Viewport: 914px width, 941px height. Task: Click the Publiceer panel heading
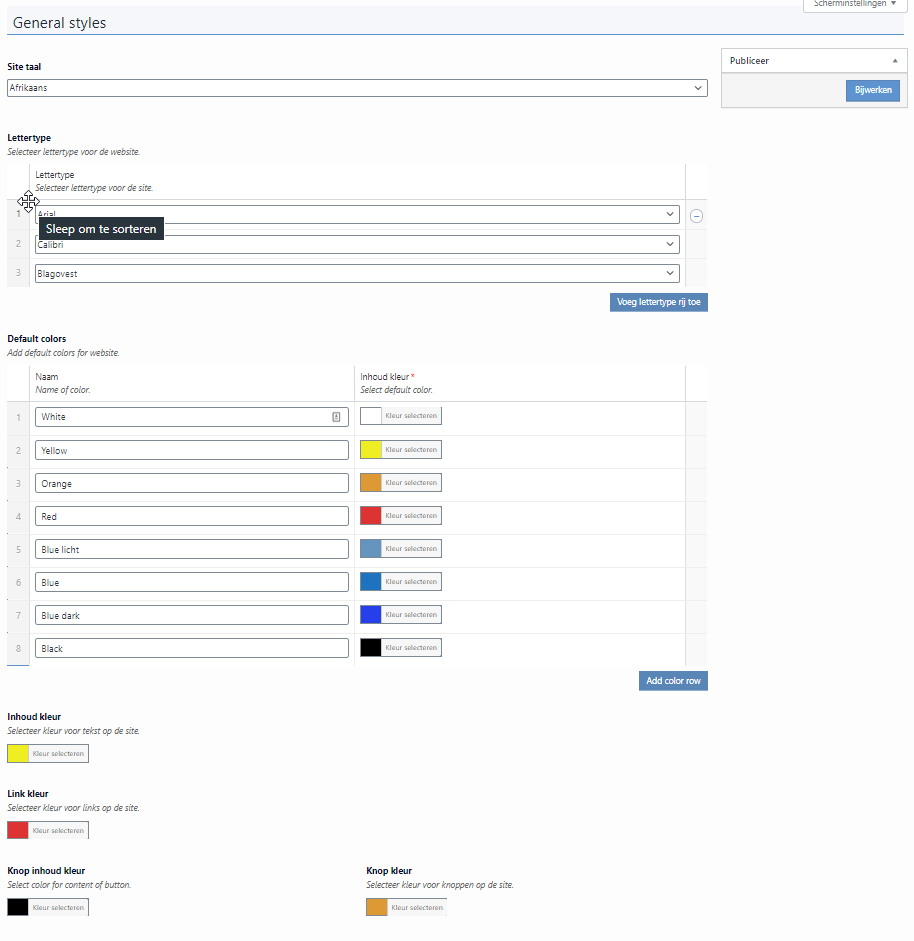click(x=749, y=61)
